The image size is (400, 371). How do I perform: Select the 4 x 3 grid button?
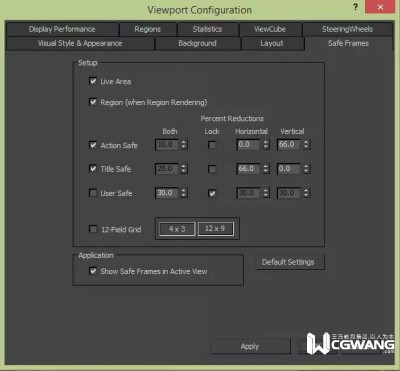[x=177, y=229]
